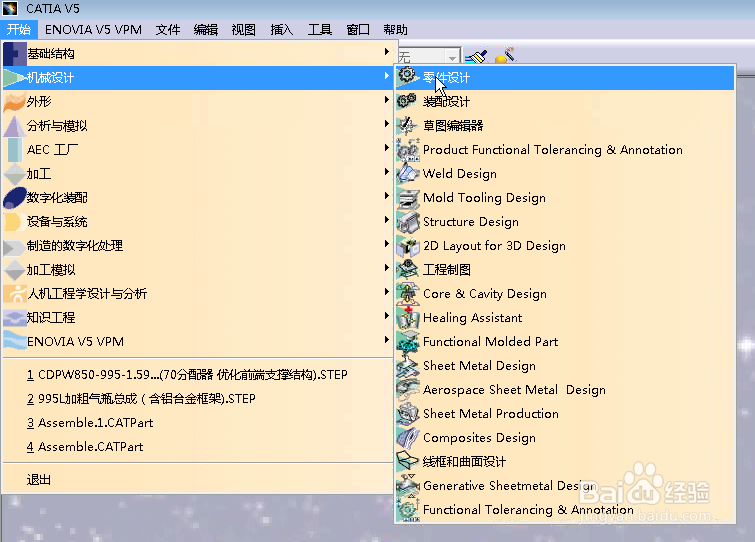
Task: Select 机械设计 menu entry
Action: point(198,77)
